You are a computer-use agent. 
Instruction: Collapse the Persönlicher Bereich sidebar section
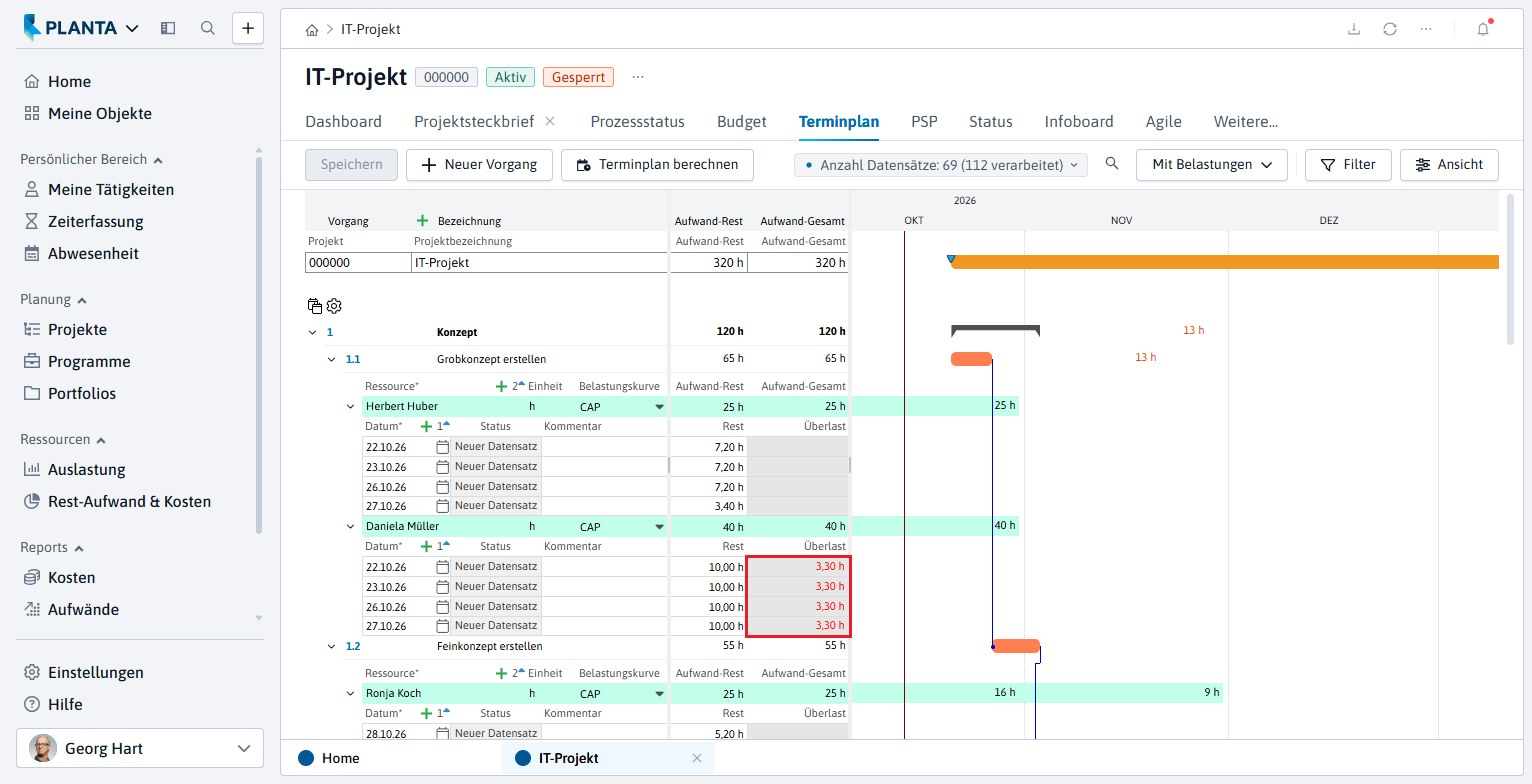tap(158, 160)
